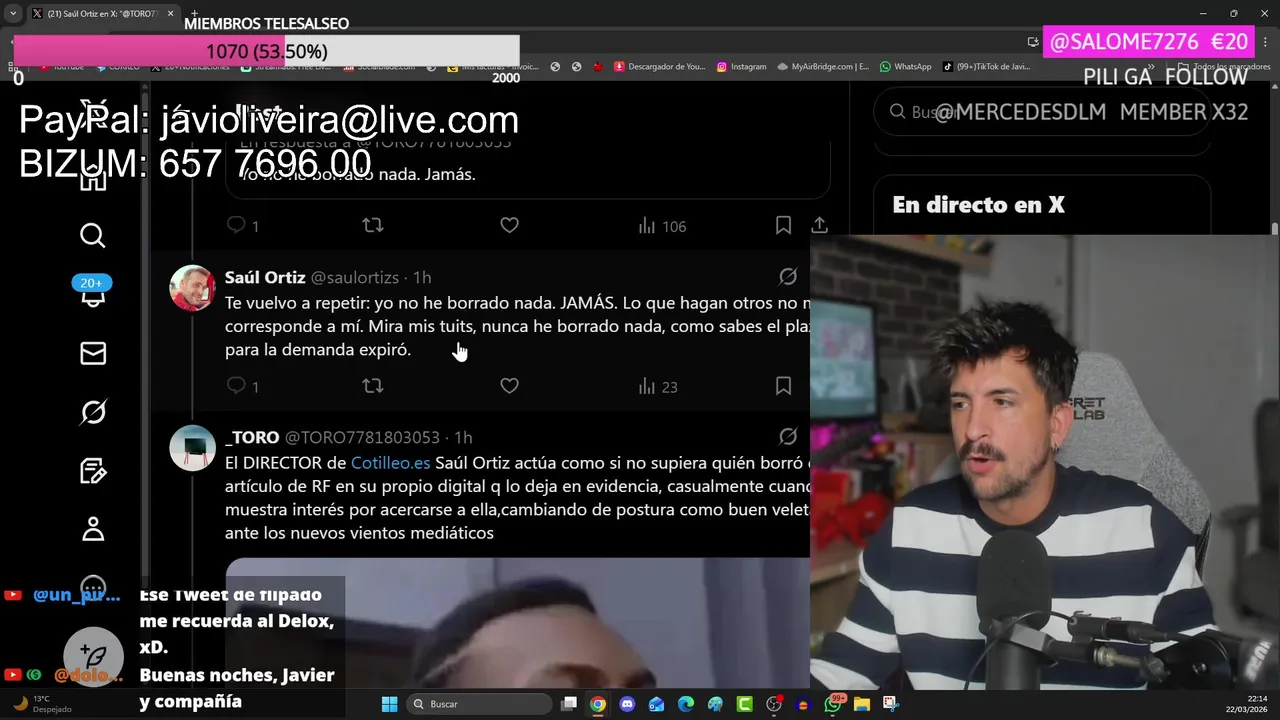1280x720 pixels.
Task: Open the green Camtasia icon in taskbar
Action: [x=745, y=704]
